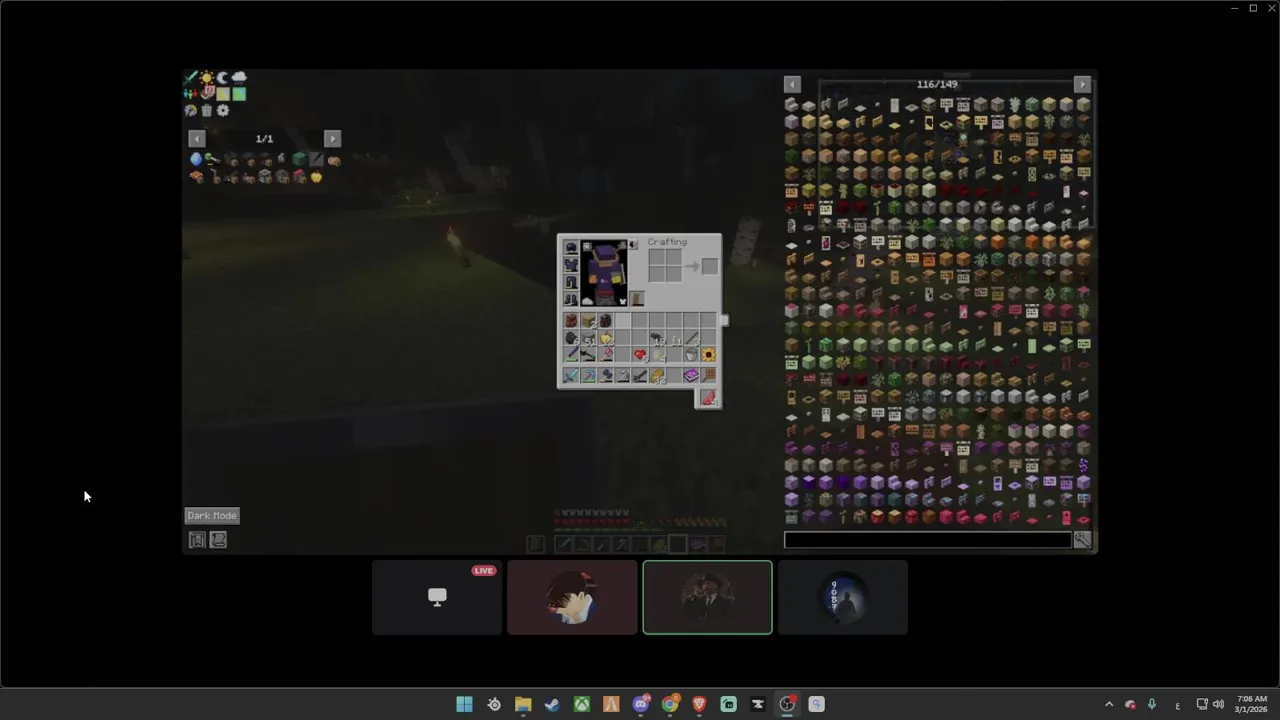The height and width of the screenshot is (720, 1280).
Task: Pick the red heart item in inventory
Action: [640, 354]
